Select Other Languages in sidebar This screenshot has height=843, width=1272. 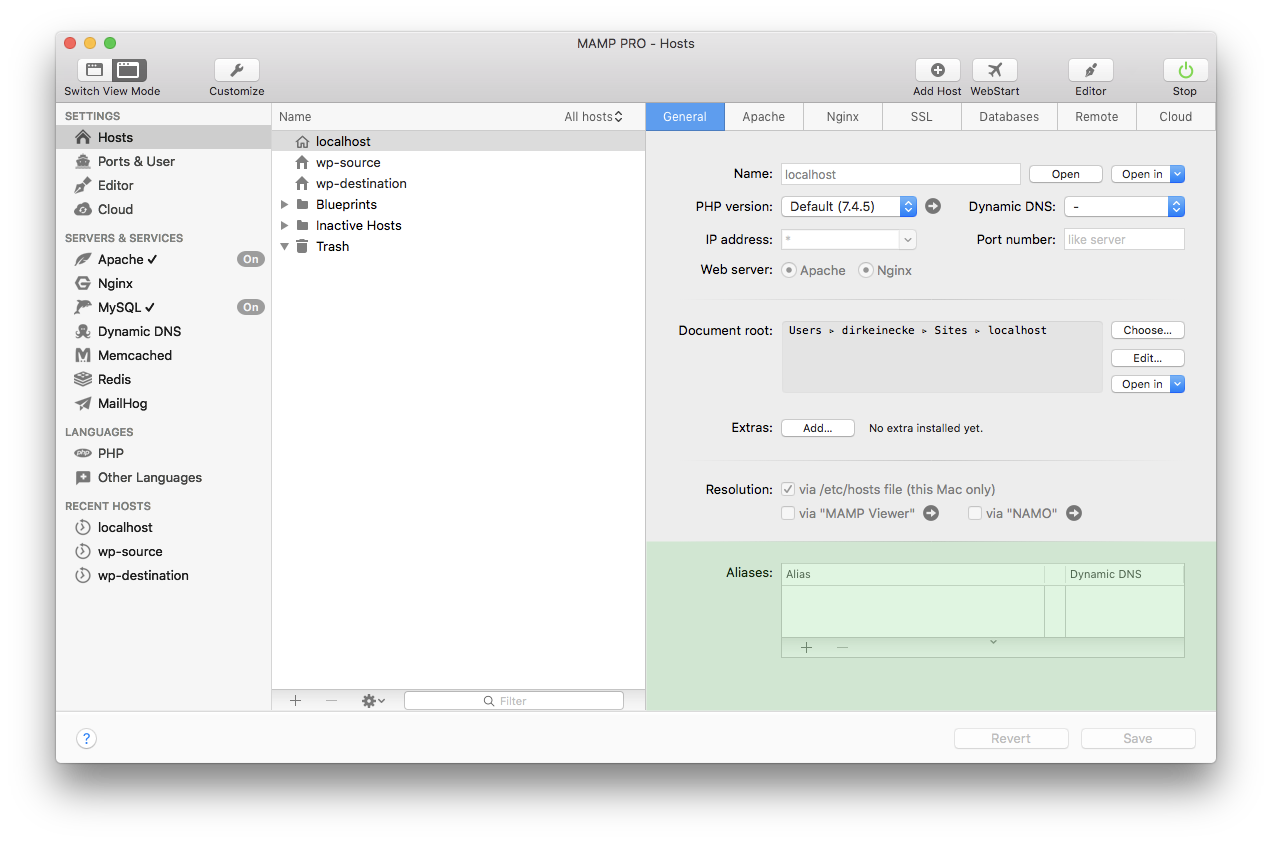tap(163, 477)
